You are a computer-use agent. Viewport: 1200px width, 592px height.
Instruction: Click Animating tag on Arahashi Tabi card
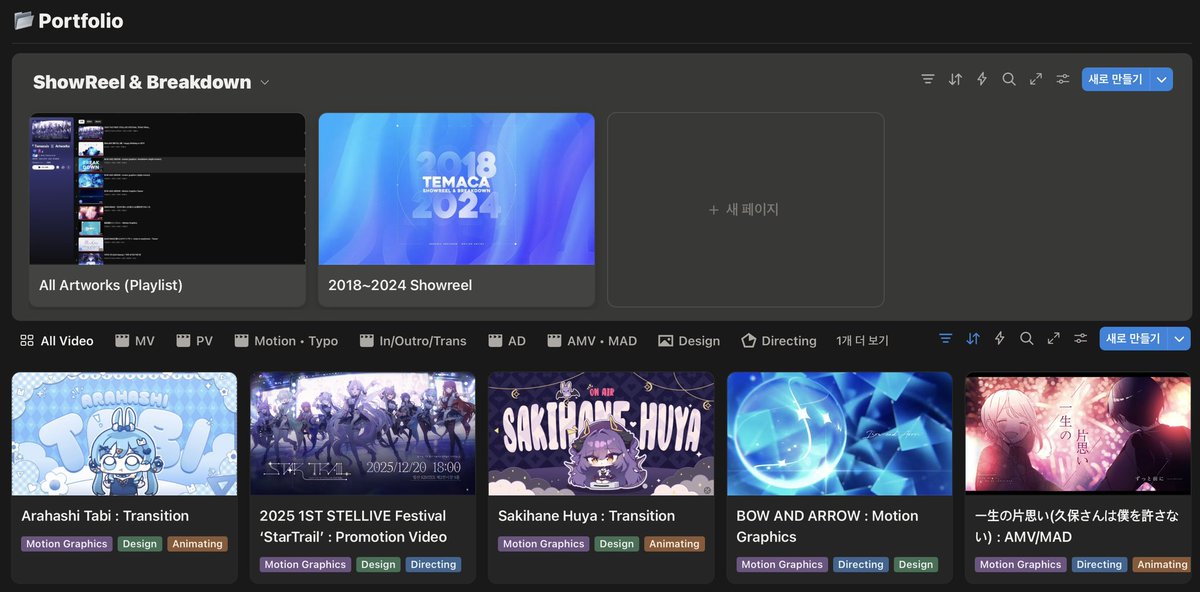click(197, 544)
